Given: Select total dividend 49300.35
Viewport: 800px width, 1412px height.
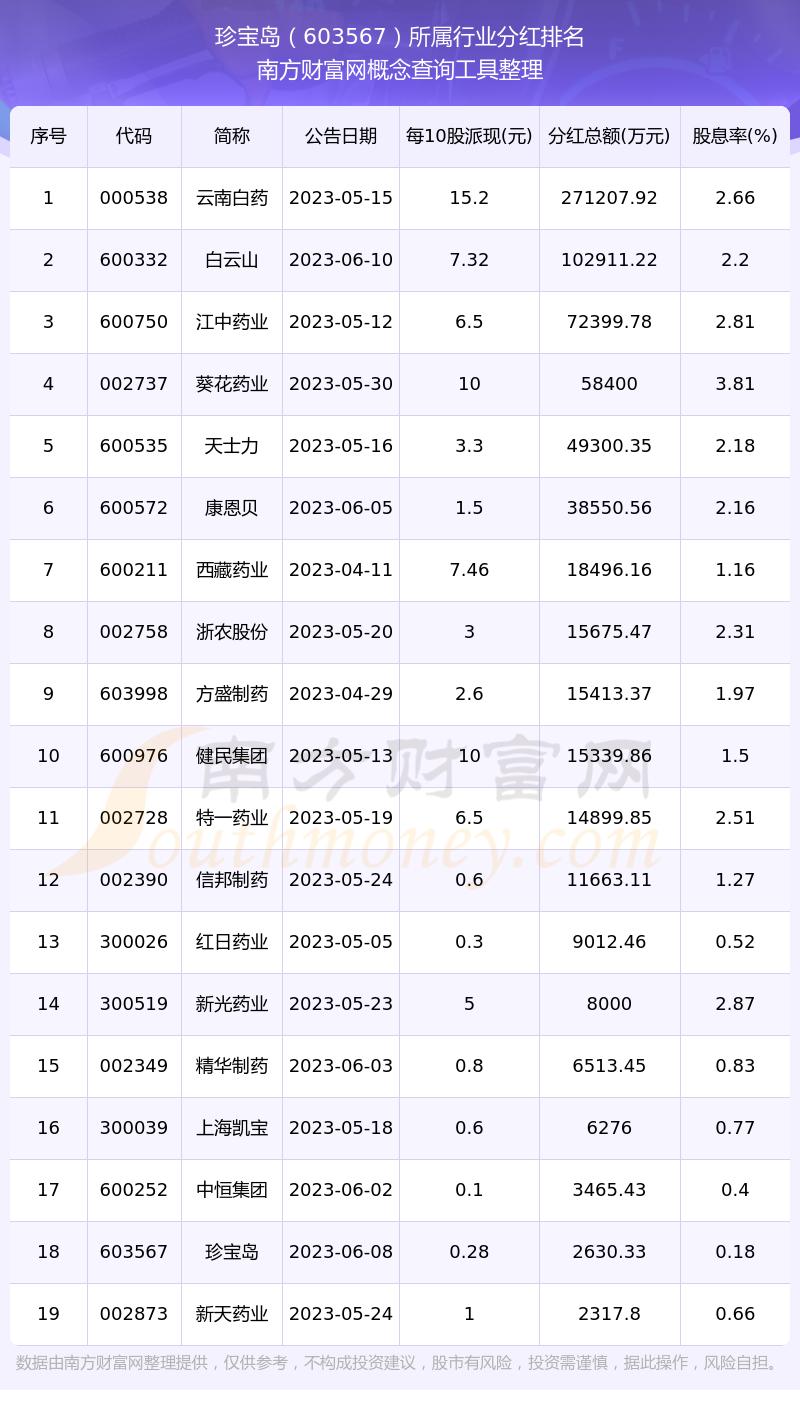Looking at the screenshot, I should pos(610,446).
